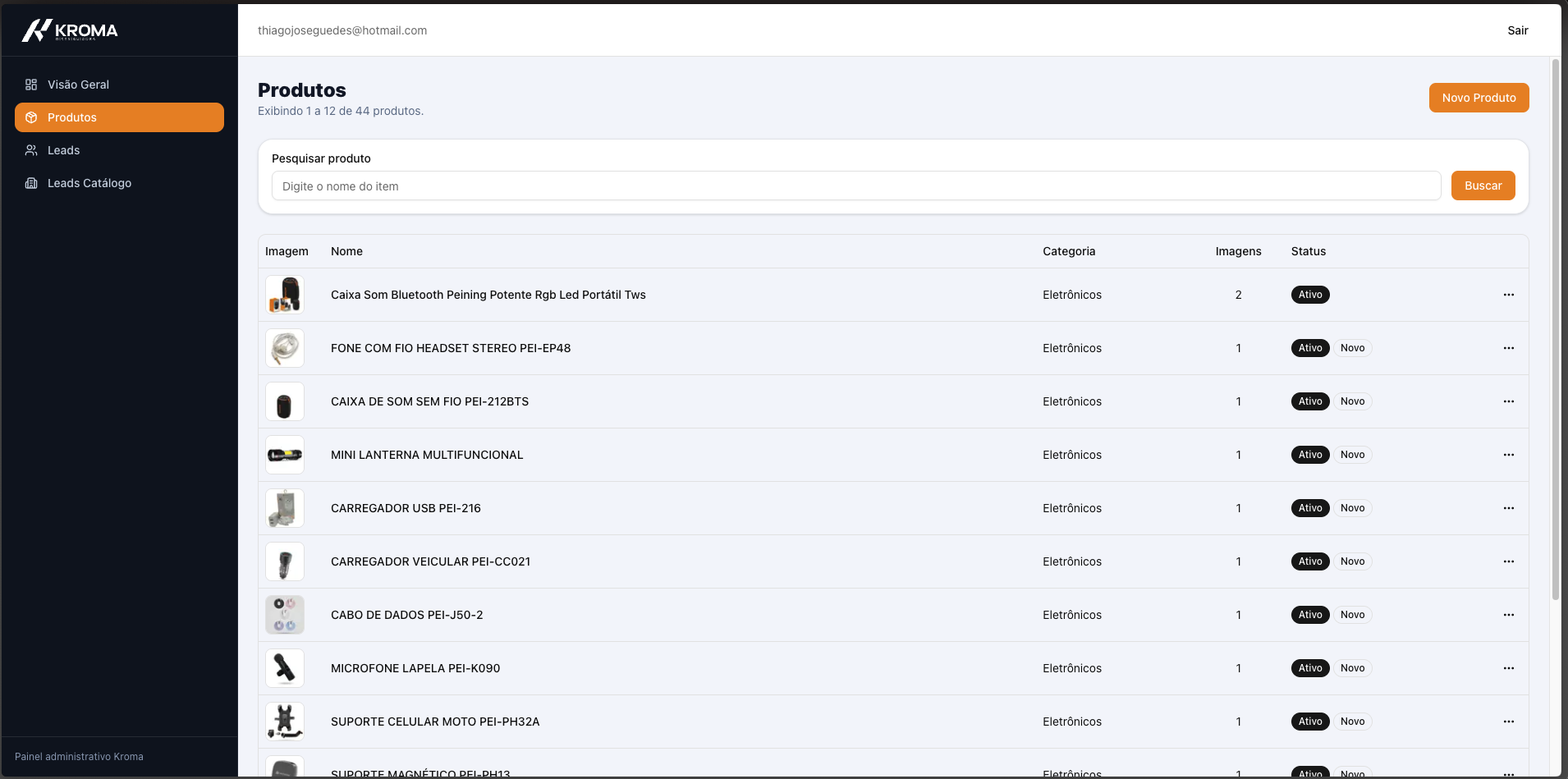Click the Produtos box icon in the sidebar

(31, 117)
